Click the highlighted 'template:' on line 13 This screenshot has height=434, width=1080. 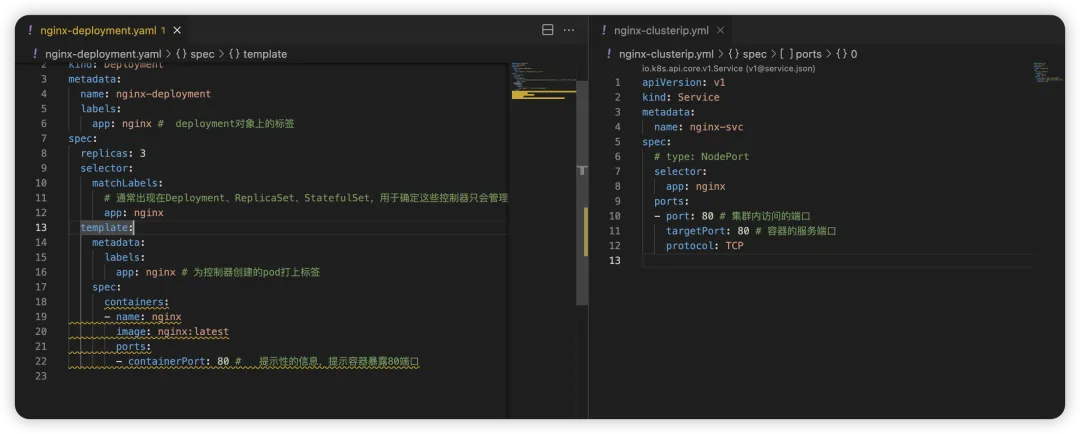click(x=107, y=227)
